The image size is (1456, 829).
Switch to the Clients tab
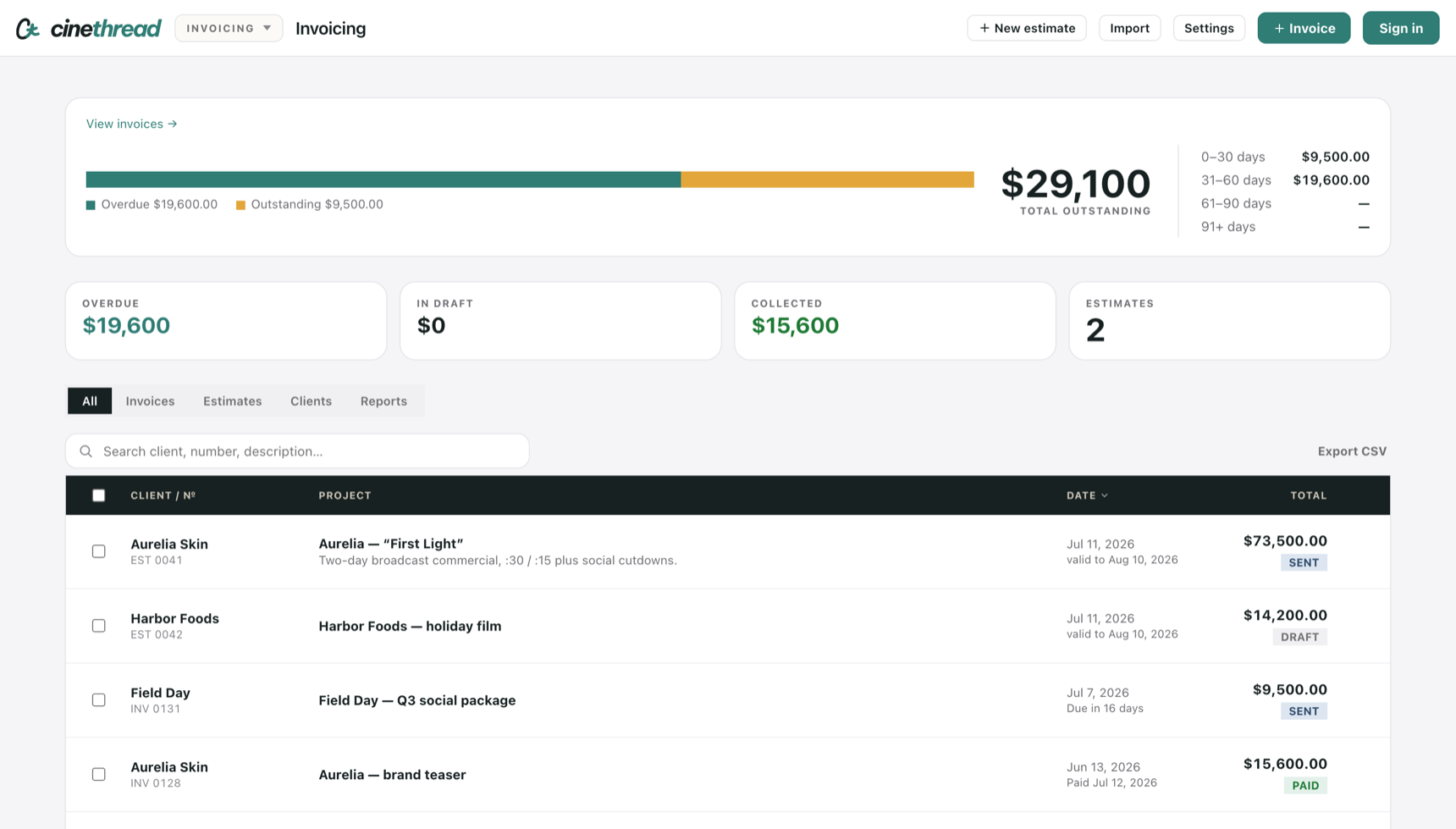tap(311, 401)
